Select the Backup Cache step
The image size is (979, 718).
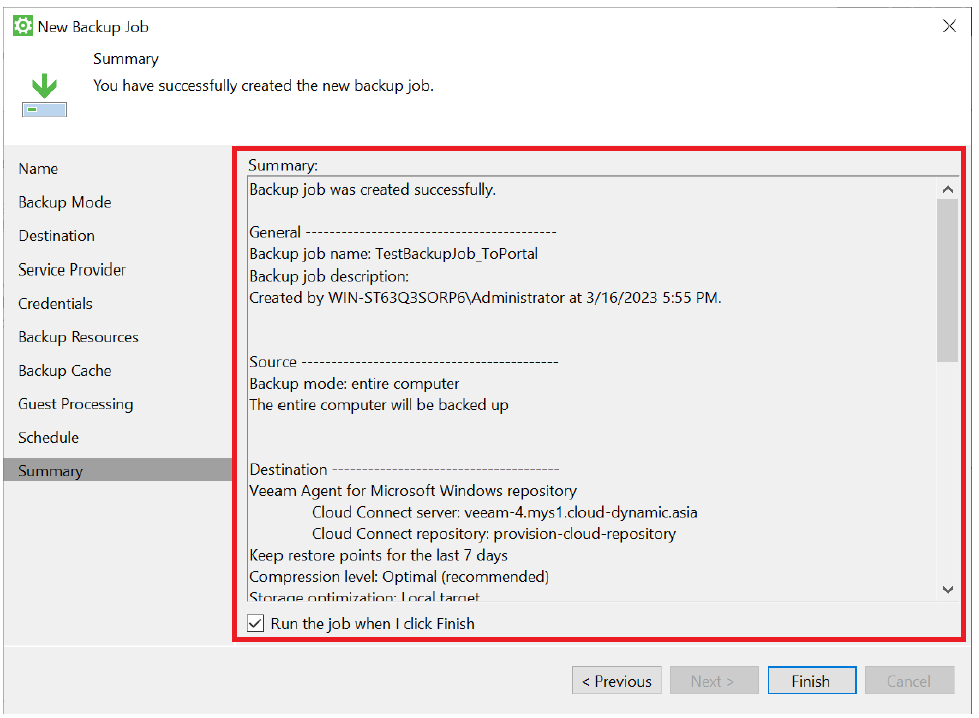[65, 371]
